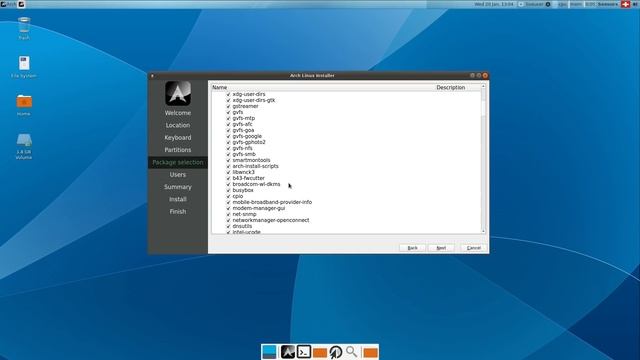This screenshot has height=360, width=640.
Task: Go to the Partitions step
Action: [178, 150]
